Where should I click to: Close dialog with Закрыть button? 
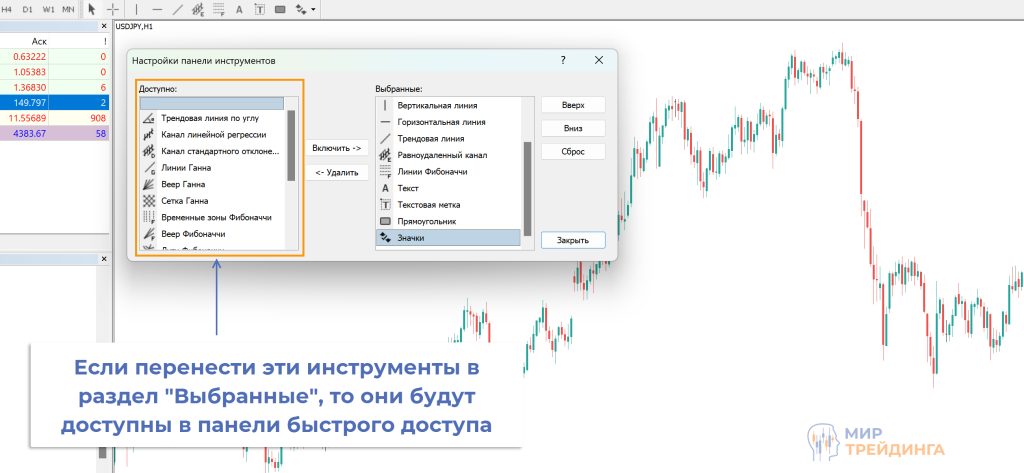[x=573, y=240]
